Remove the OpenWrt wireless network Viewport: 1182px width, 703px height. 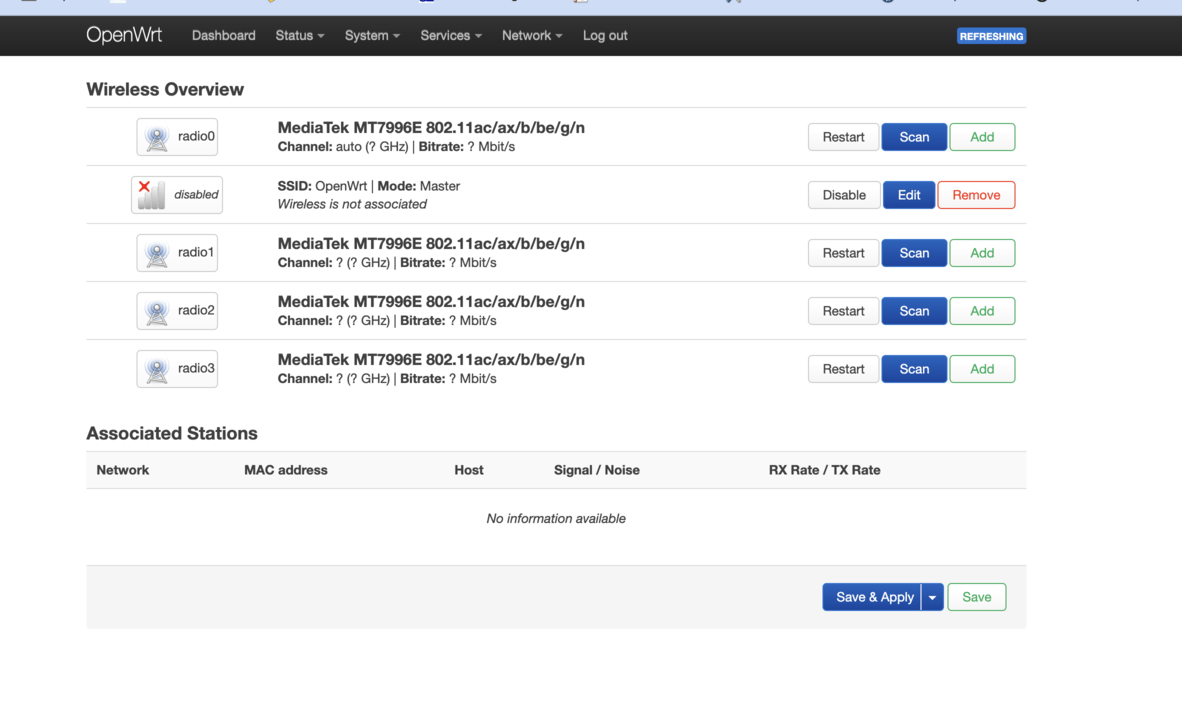976,195
